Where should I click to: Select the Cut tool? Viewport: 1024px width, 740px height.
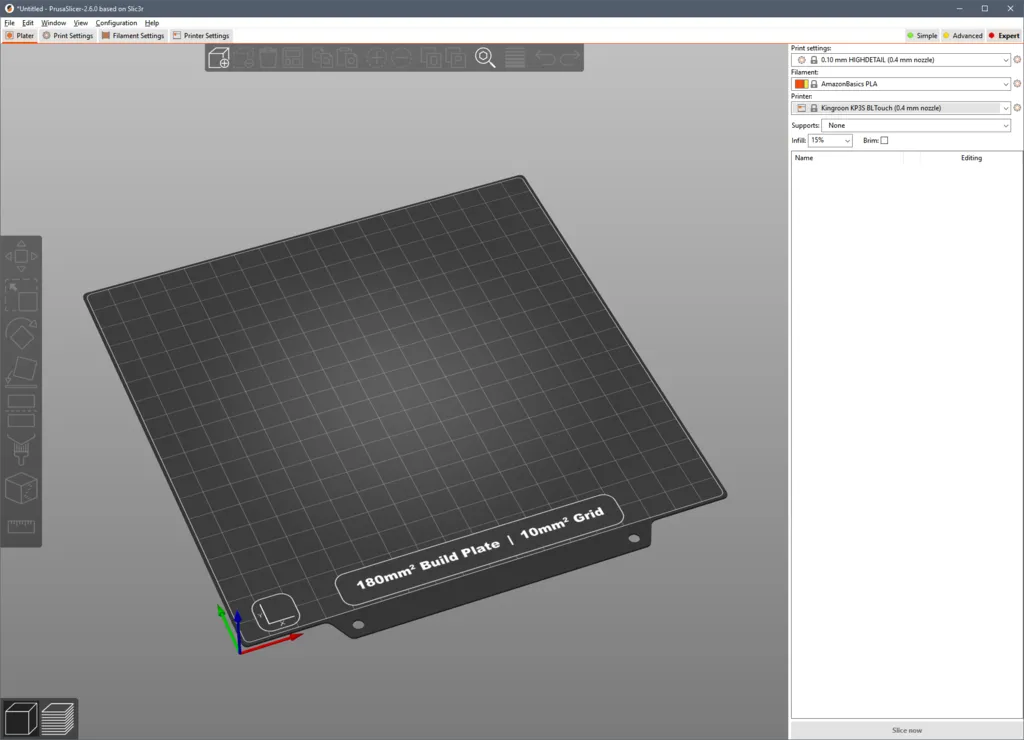[21, 410]
